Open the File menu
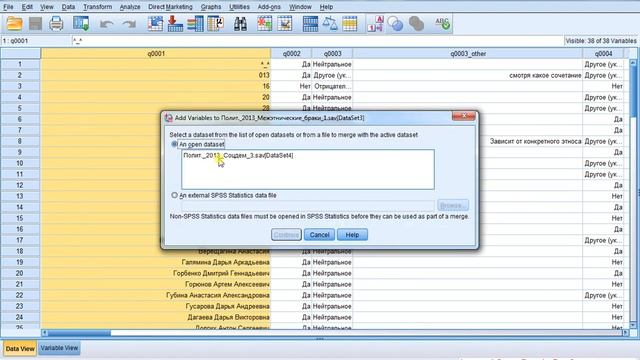The image size is (640, 360). tap(8, 7)
